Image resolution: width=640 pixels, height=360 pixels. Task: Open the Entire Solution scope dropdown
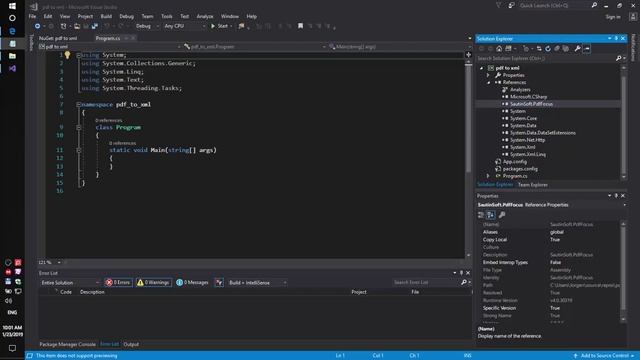click(70, 282)
